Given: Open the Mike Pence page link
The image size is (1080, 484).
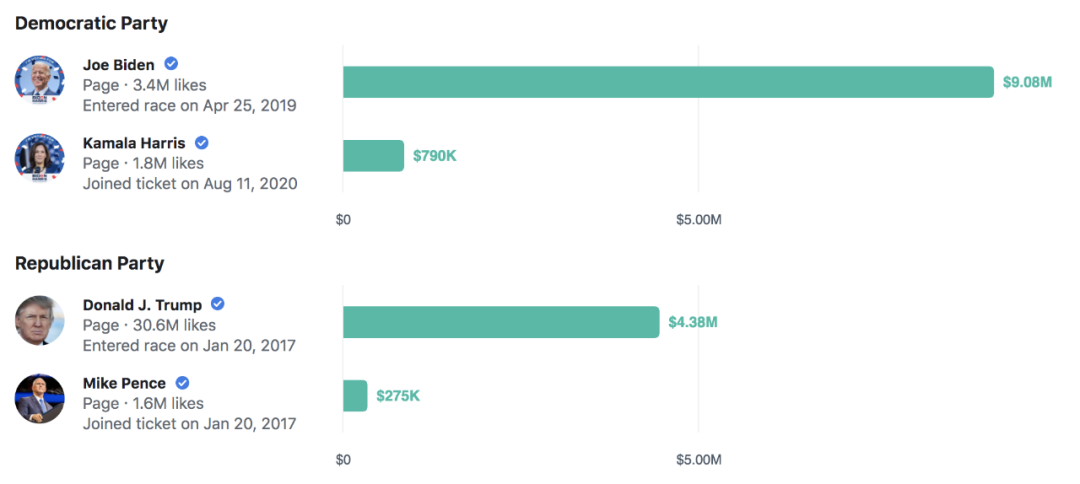Looking at the screenshot, I should pyautogui.click(x=125, y=383).
